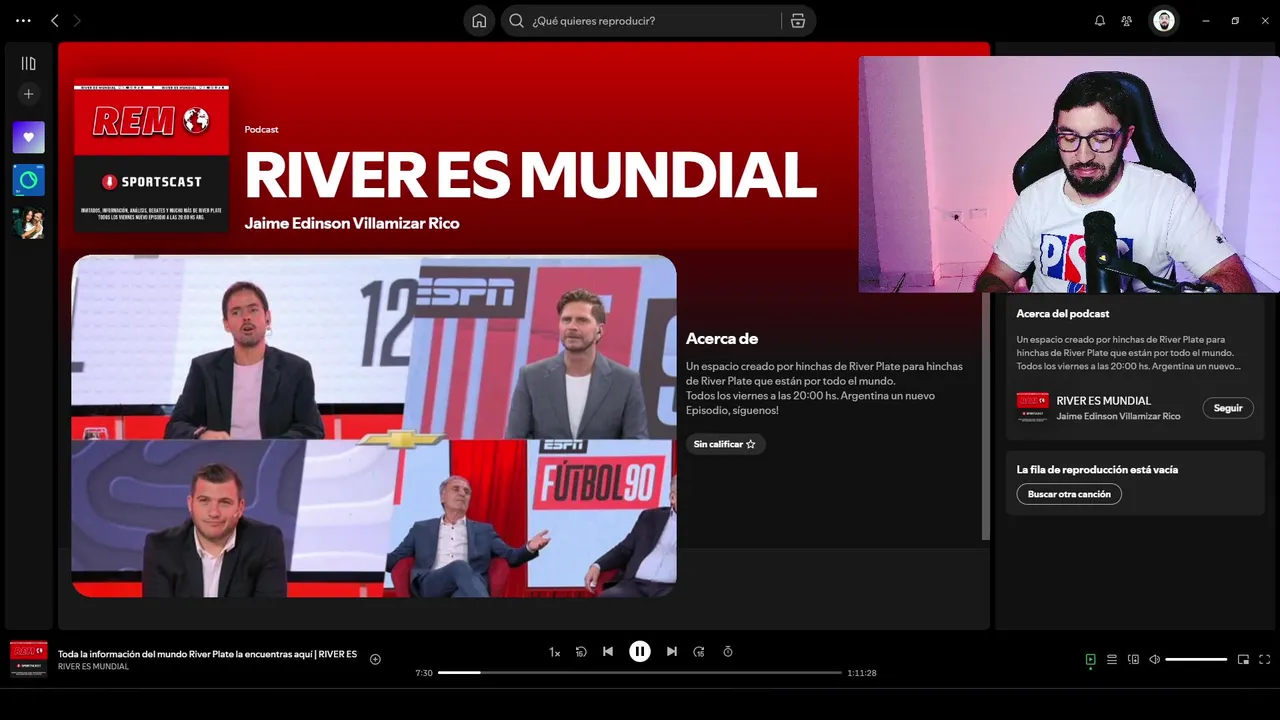Image resolution: width=1280 pixels, height=720 pixels.
Task: Go back with the left arrow
Action: pyautogui.click(x=55, y=20)
